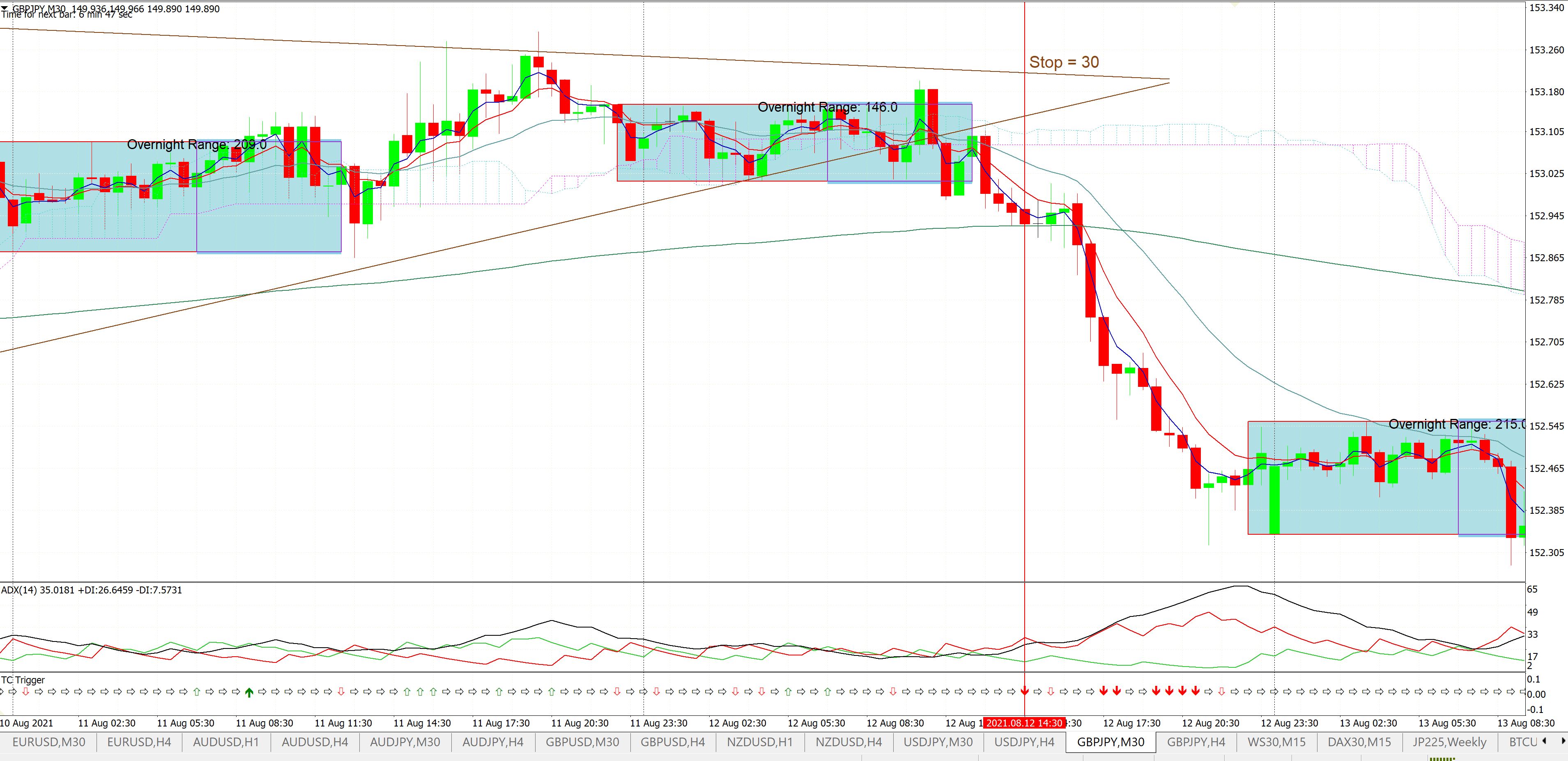Click the red 2021.08.12 14:30 date label
The height and width of the screenshot is (761, 1568).
[x=1024, y=723]
